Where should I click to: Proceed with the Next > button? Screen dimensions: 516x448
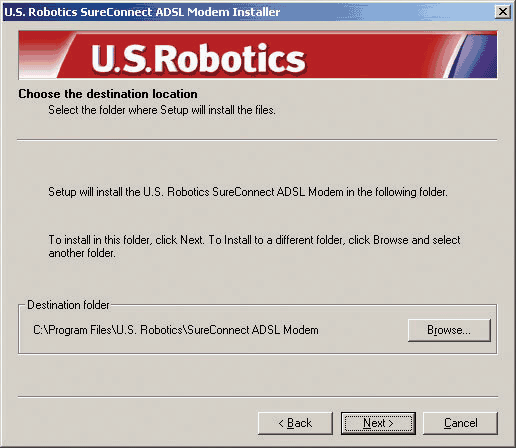(x=378, y=423)
